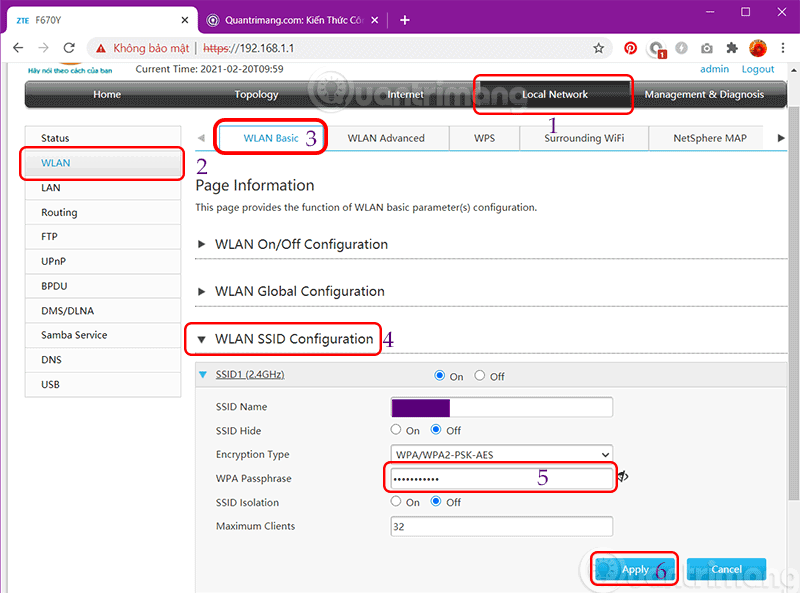This screenshot has height=593, width=800.
Task: Reload the page with the refresh icon
Action: [x=70, y=47]
